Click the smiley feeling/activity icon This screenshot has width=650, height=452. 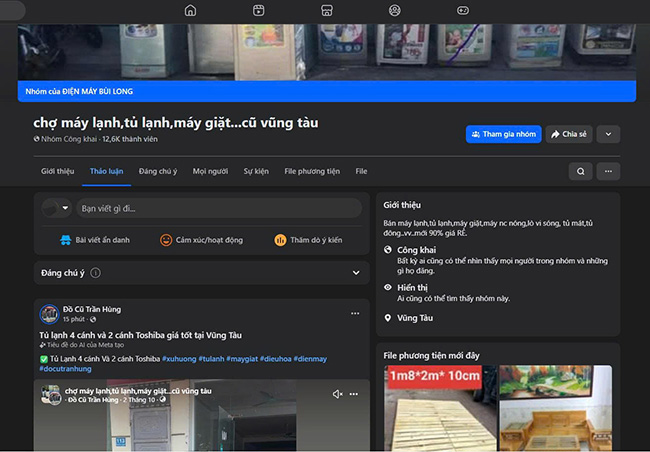(166, 240)
